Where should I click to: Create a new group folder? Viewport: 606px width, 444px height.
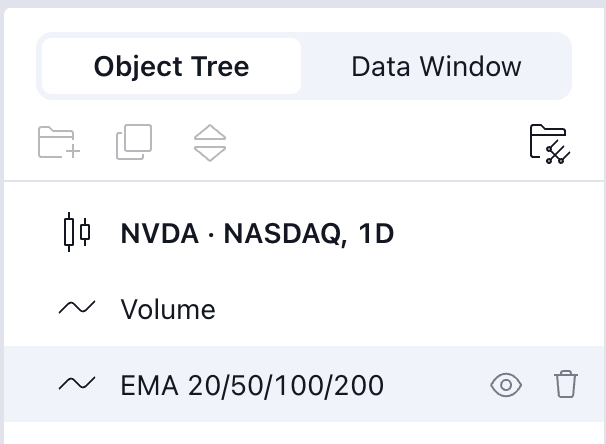58,143
